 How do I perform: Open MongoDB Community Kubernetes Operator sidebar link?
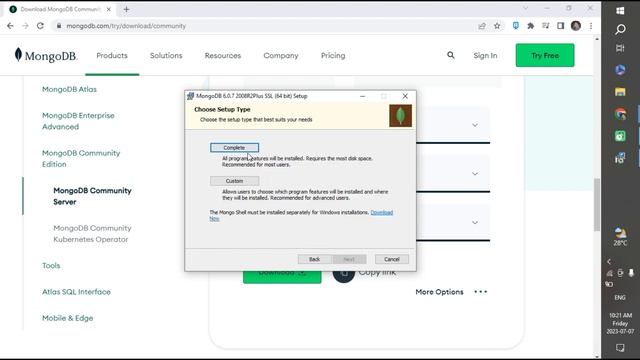(x=92, y=234)
